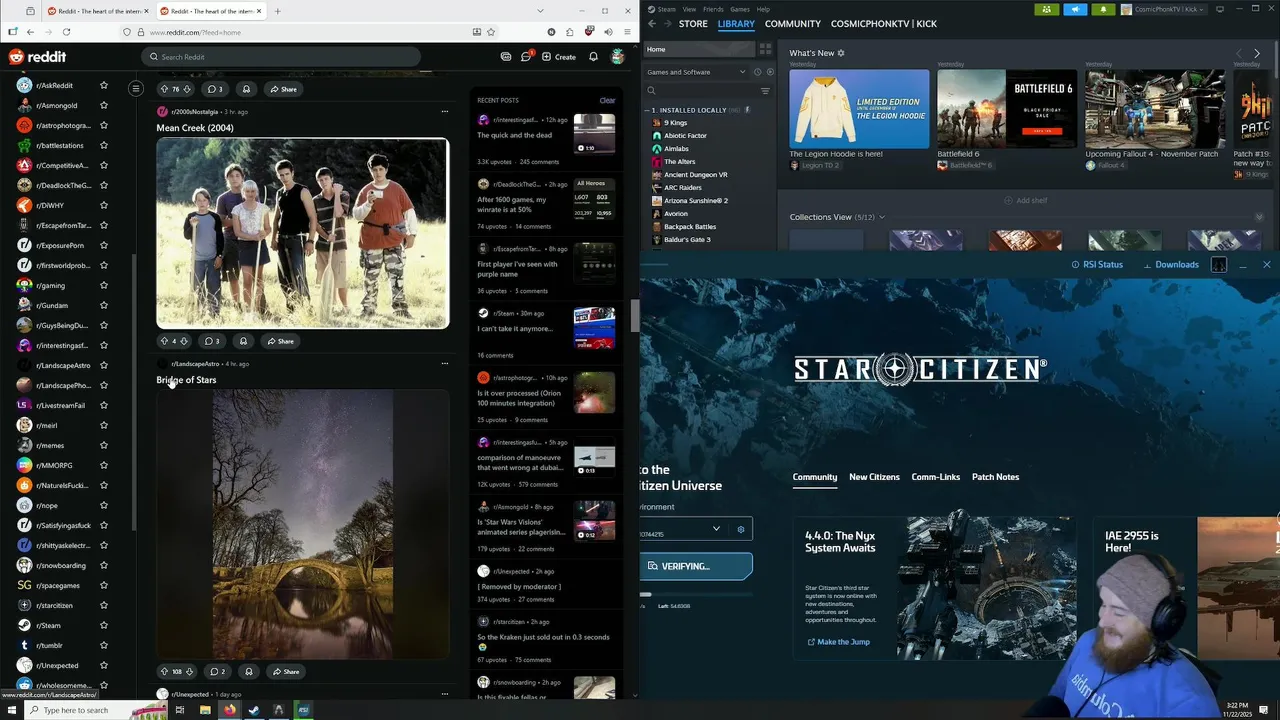Favorite r/Gundam with star
This screenshot has width=1280, height=720.
click(x=104, y=305)
